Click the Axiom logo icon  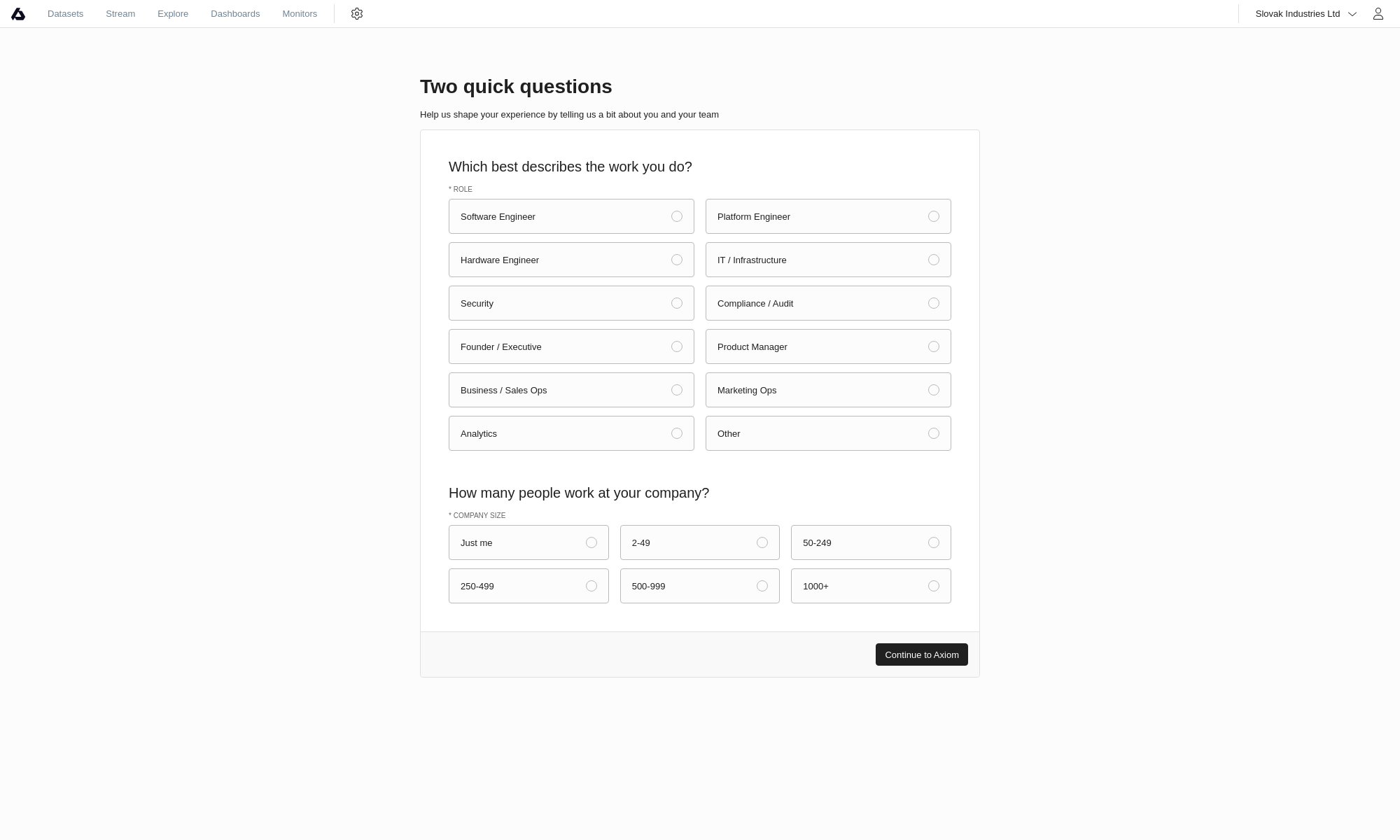tap(18, 14)
